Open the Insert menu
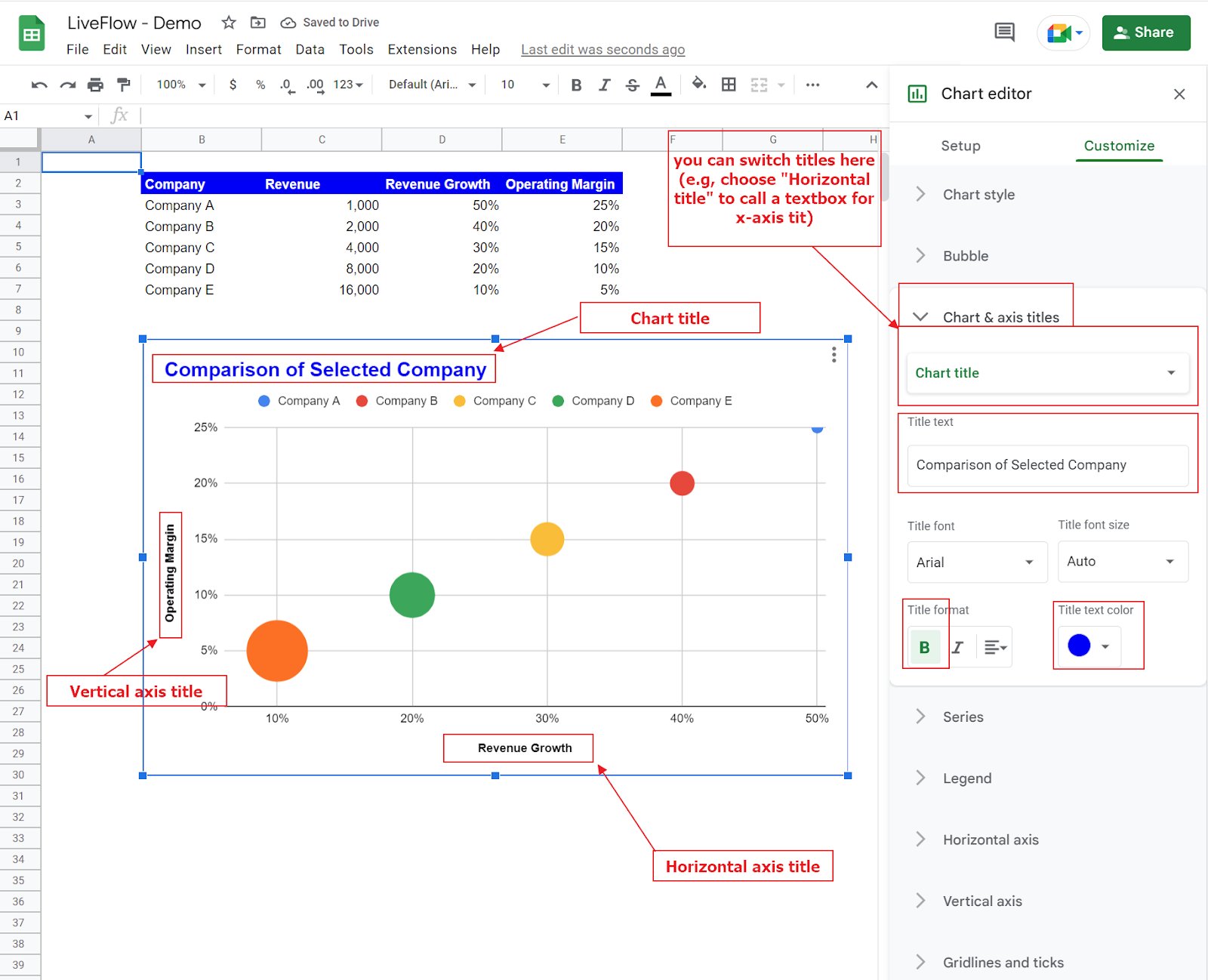This screenshot has width=1208, height=980. 204,49
